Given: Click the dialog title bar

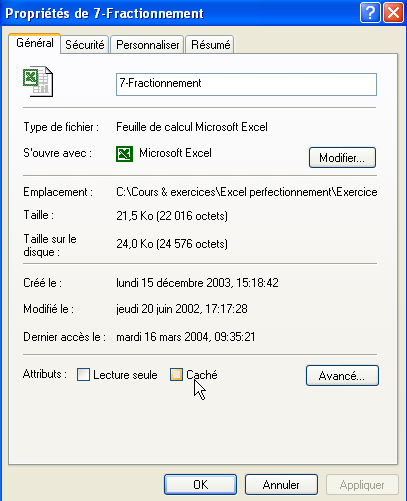Looking at the screenshot, I should tap(180, 13).
